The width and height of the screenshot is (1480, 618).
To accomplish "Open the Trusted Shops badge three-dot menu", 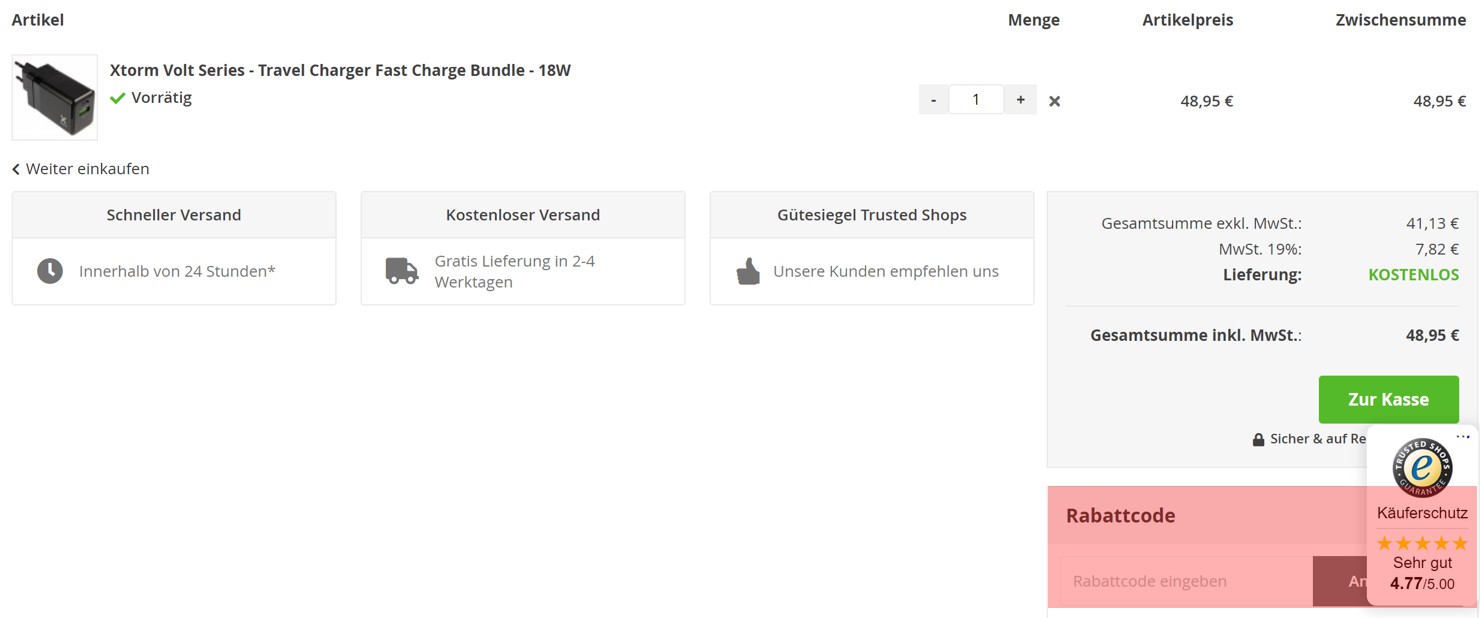I will pos(1463,437).
